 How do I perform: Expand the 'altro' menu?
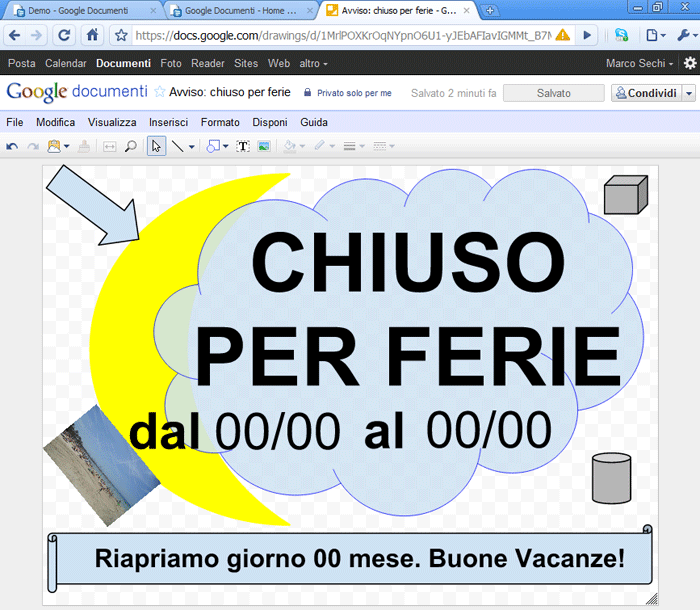coord(313,63)
